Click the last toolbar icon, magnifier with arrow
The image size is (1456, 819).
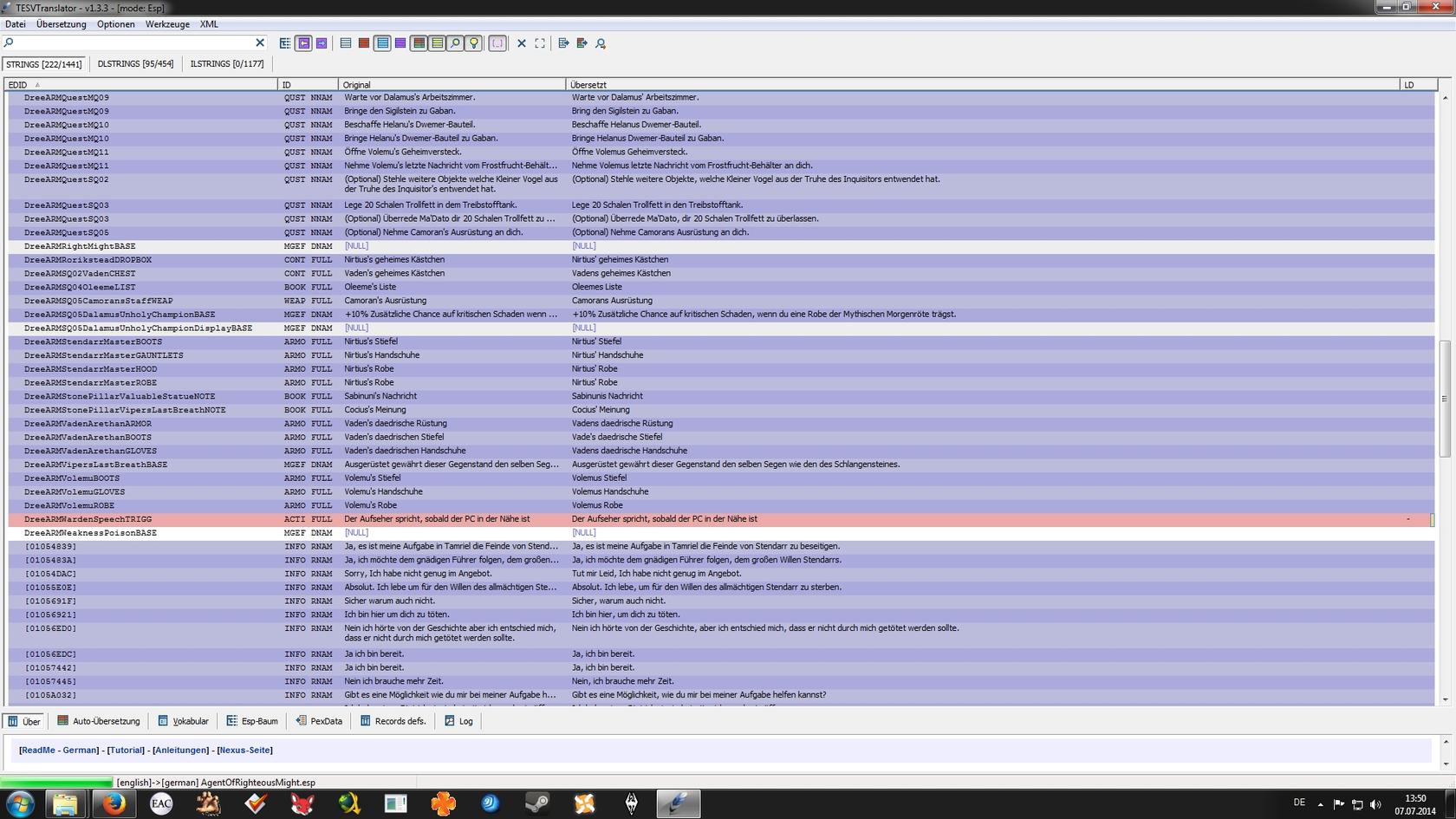[x=601, y=43]
